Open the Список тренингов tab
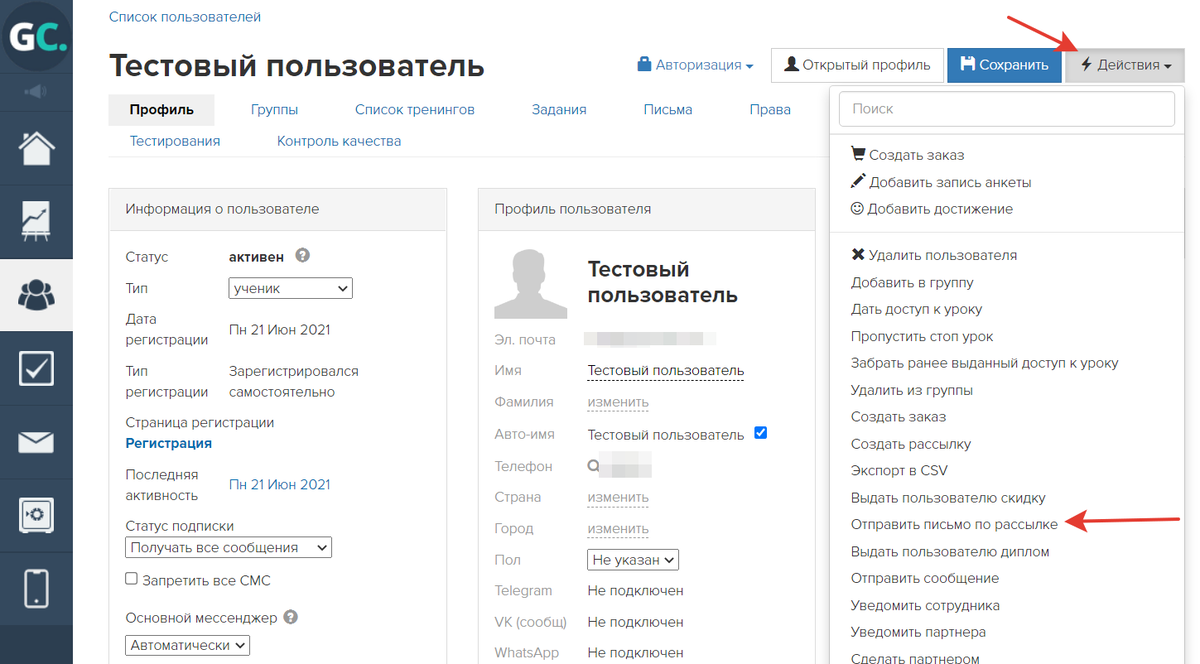This screenshot has width=1200, height=664. [415, 109]
